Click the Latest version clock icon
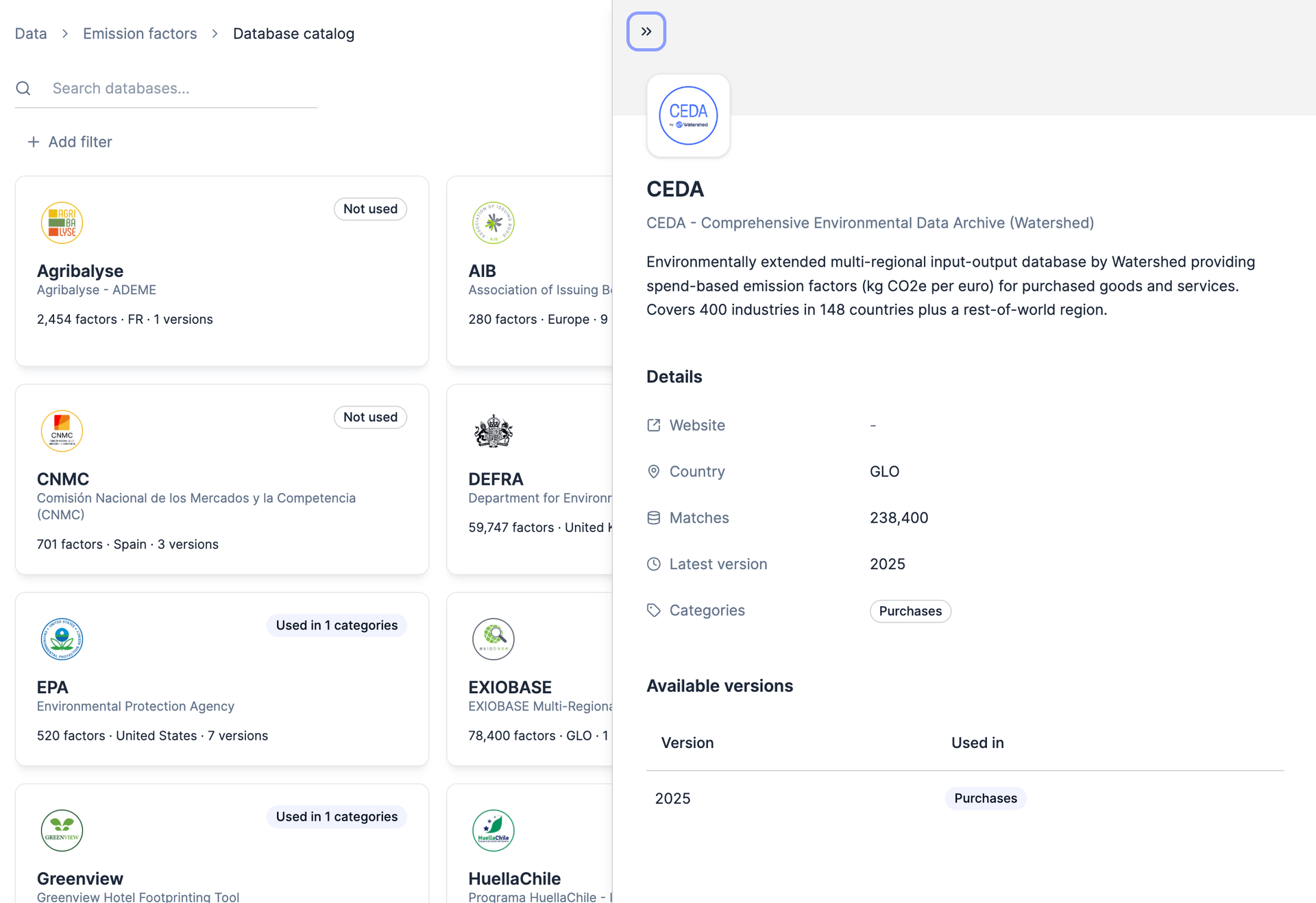 coord(654,564)
